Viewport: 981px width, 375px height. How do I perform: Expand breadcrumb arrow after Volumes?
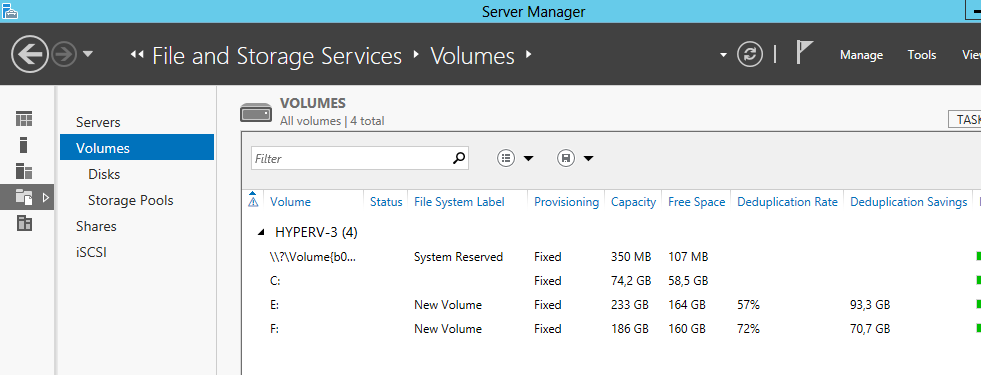[x=529, y=54]
